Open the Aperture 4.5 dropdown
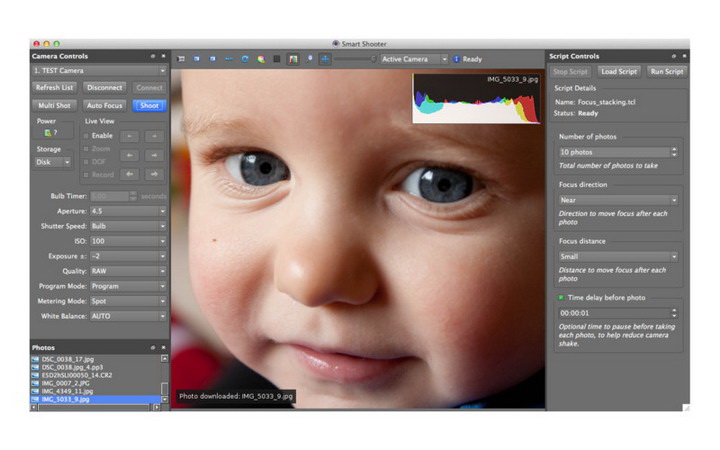The image size is (720, 450). 128,211
